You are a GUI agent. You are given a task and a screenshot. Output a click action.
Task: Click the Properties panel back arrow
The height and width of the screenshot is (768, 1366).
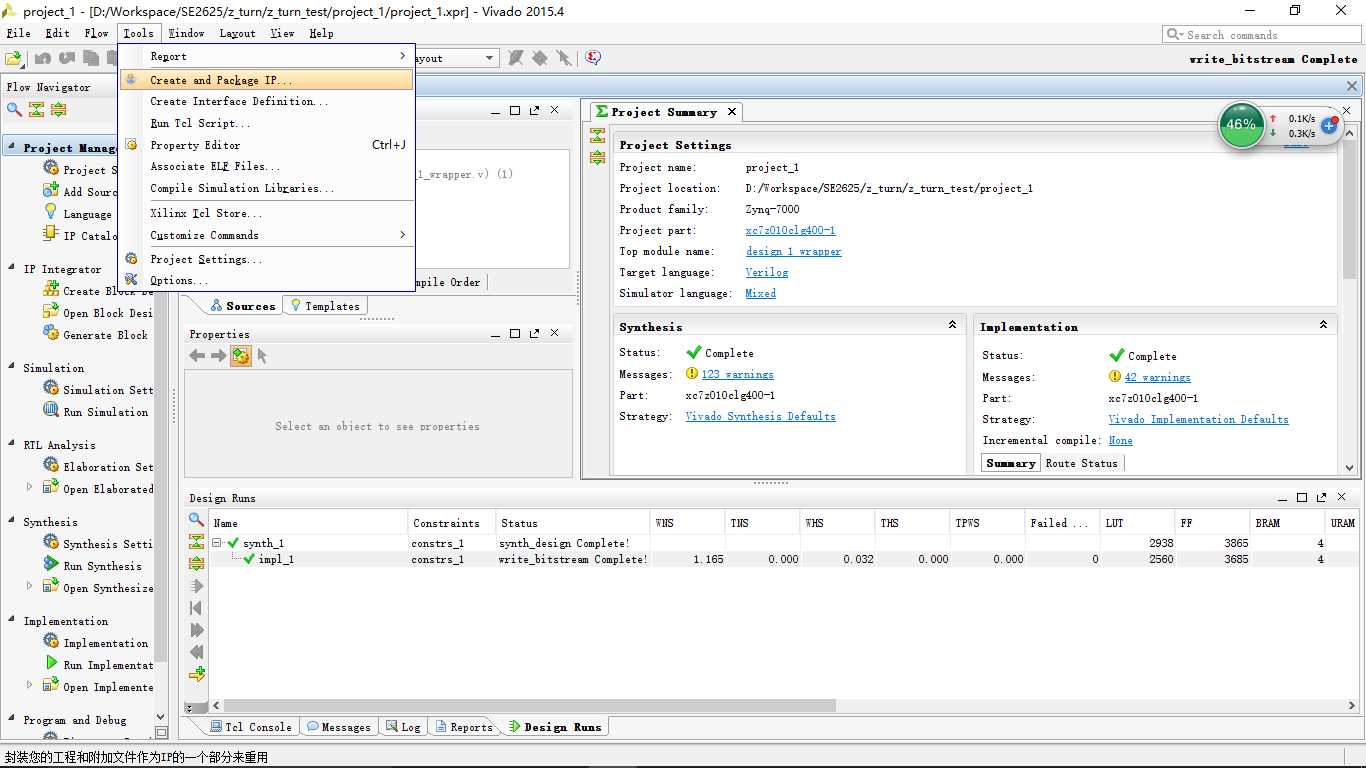(x=197, y=356)
